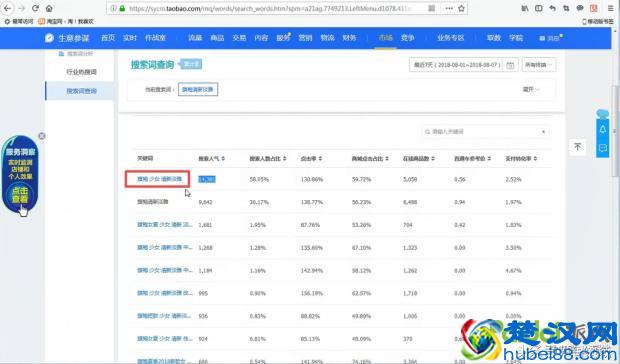
Task: Open the 作战室 section
Action: tap(155, 38)
